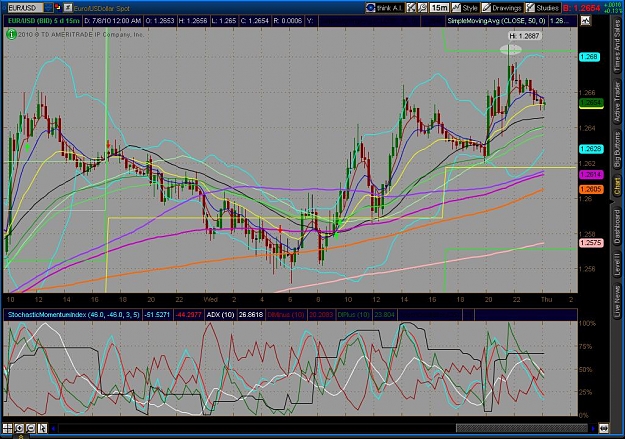Click the cyan 1.2628 price label
The image size is (625, 439).
[x=591, y=149]
